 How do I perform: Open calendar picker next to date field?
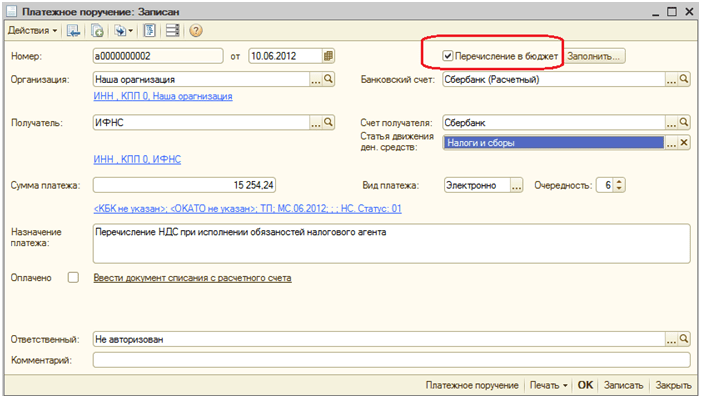click(328, 56)
